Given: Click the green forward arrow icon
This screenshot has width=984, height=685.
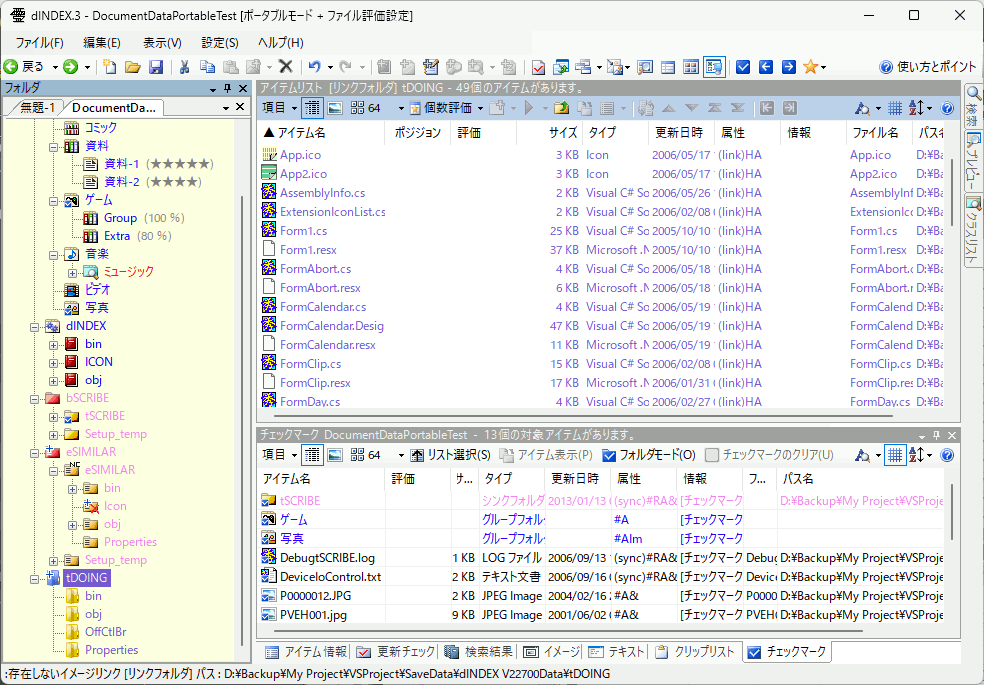Looking at the screenshot, I should pos(70,66).
